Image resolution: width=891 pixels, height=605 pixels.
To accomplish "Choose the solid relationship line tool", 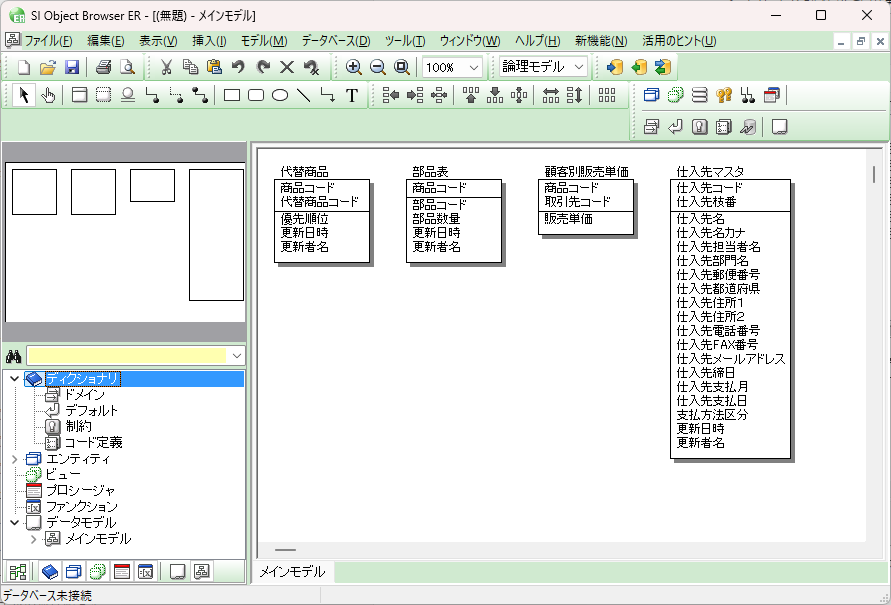I will (152, 95).
